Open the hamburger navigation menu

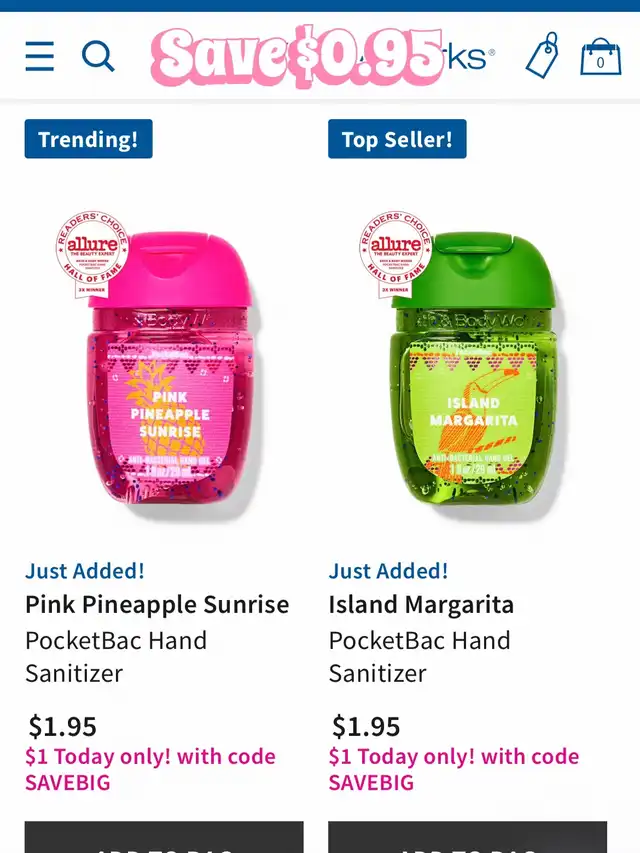[40, 56]
